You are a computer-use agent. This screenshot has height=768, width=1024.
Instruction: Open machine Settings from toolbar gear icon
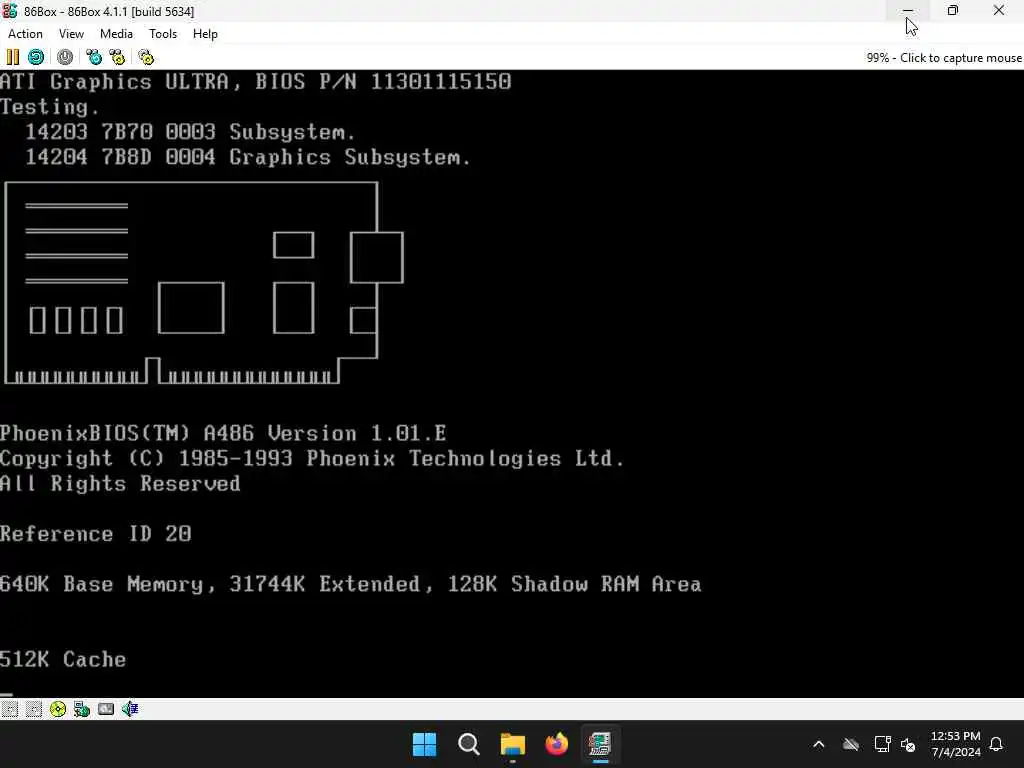146,57
